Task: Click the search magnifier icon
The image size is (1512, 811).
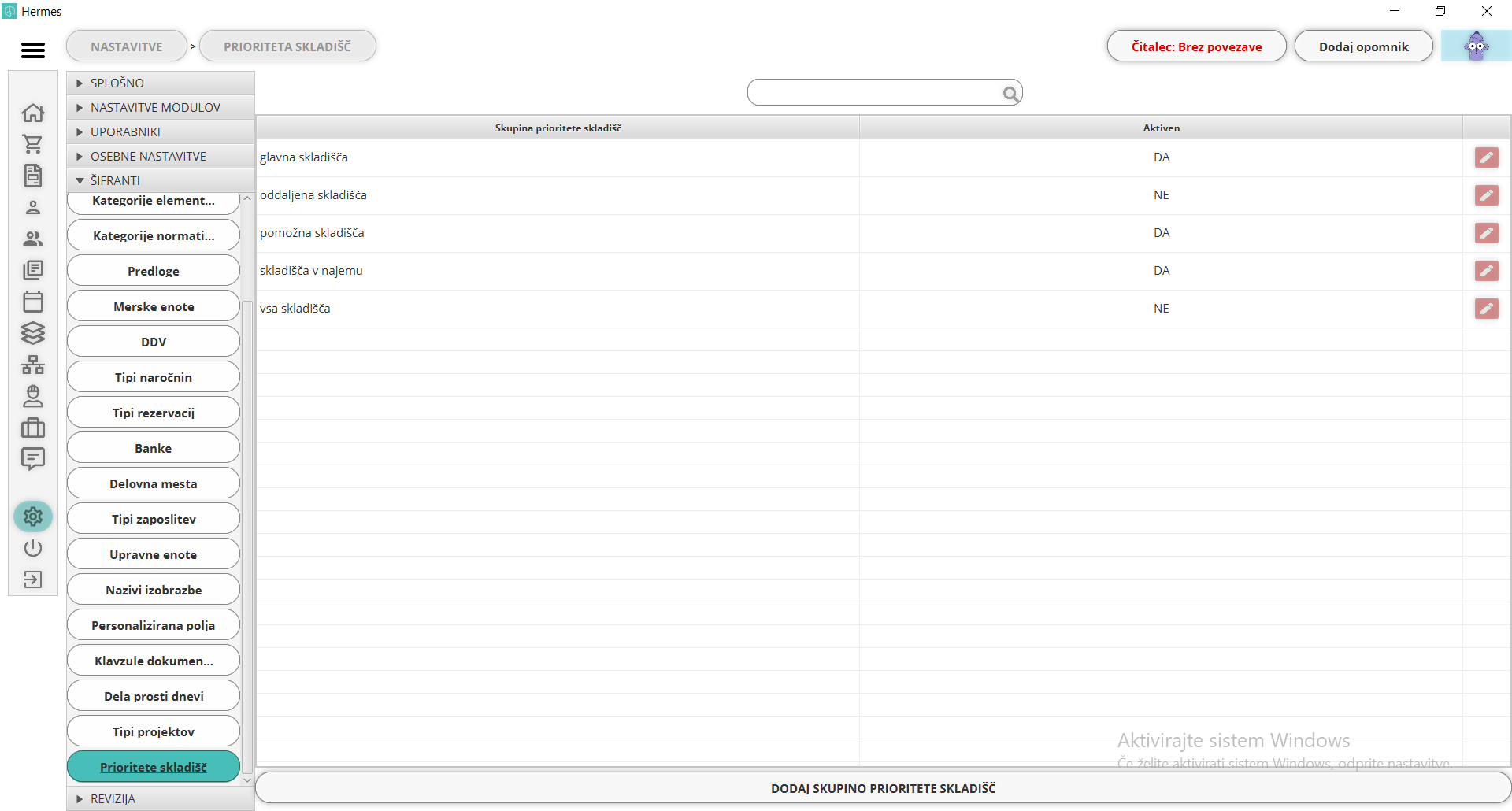Action: click(1010, 94)
